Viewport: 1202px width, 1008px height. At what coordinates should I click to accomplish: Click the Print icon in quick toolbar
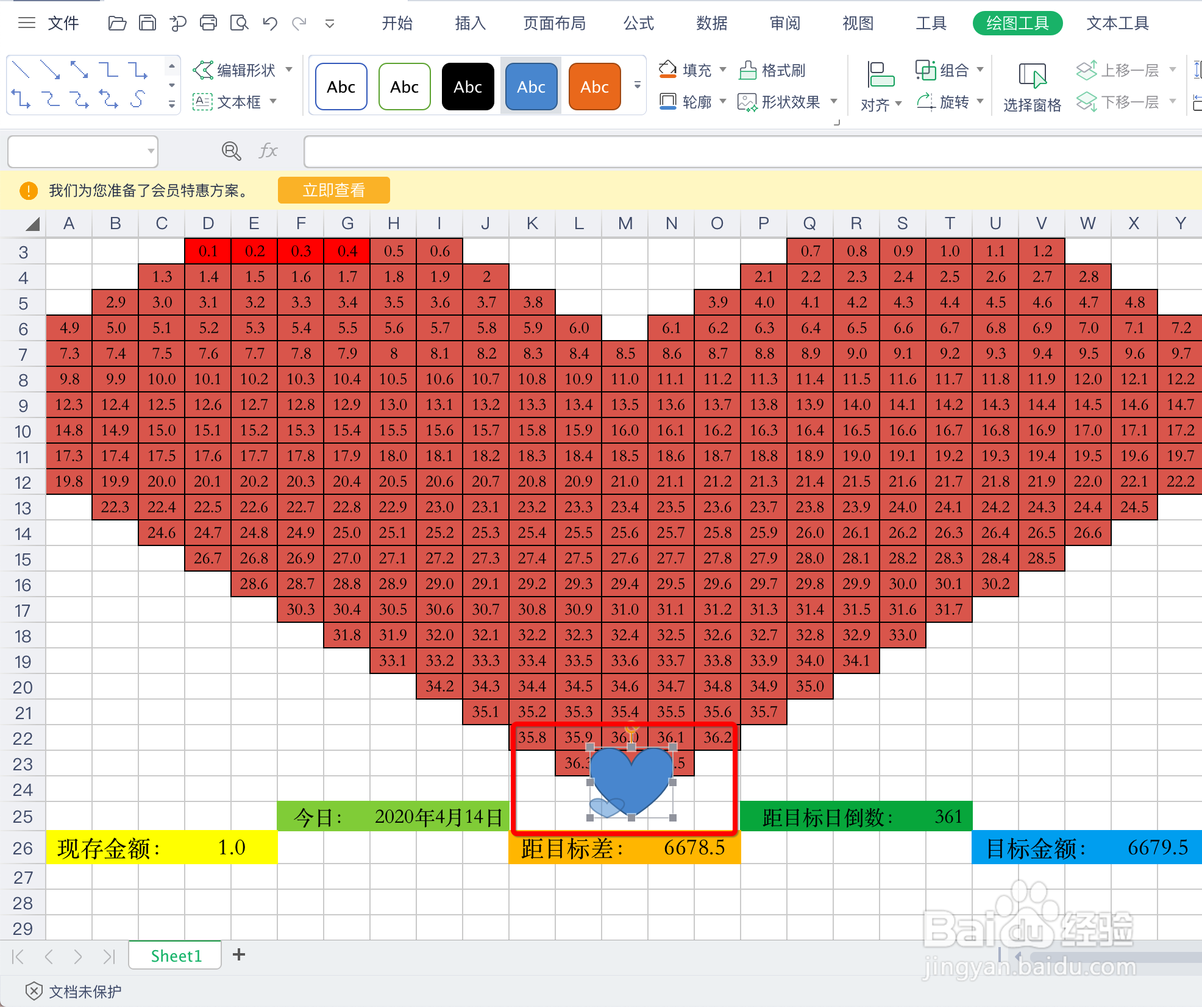pyautogui.click(x=208, y=23)
